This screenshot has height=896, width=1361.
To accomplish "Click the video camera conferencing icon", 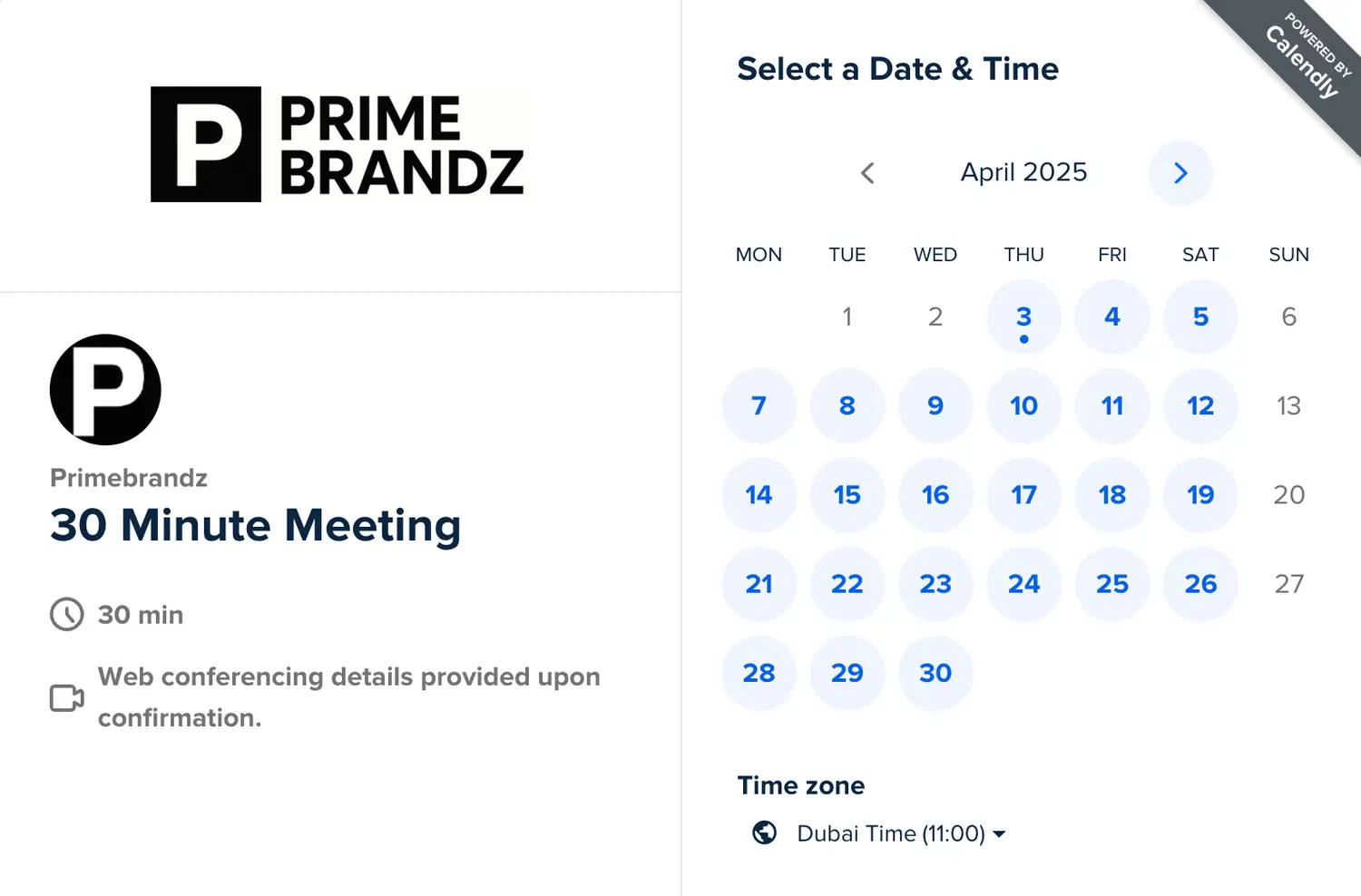I will click(x=67, y=697).
